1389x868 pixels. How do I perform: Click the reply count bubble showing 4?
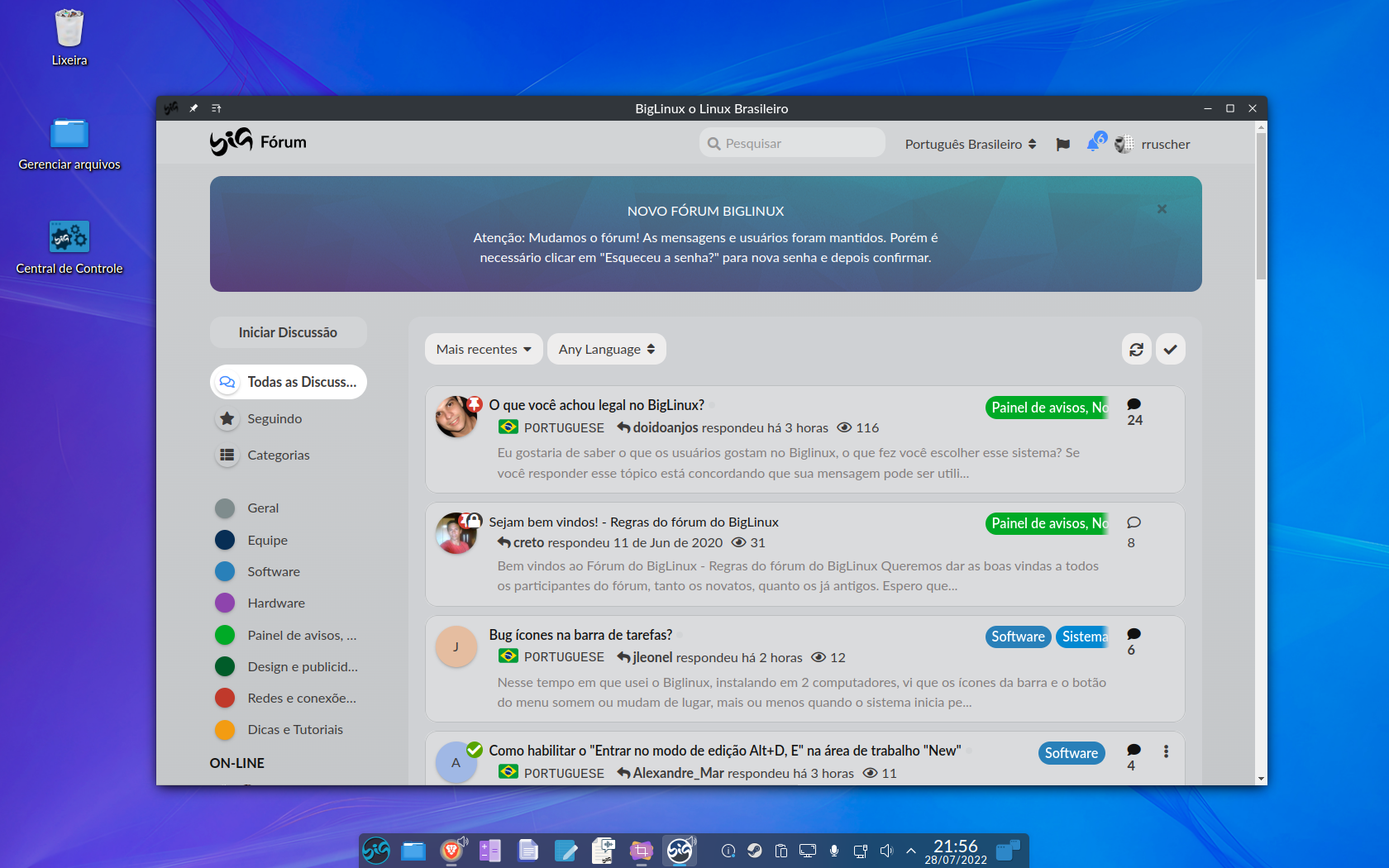pyautogui.click(x=1134, y=757)
